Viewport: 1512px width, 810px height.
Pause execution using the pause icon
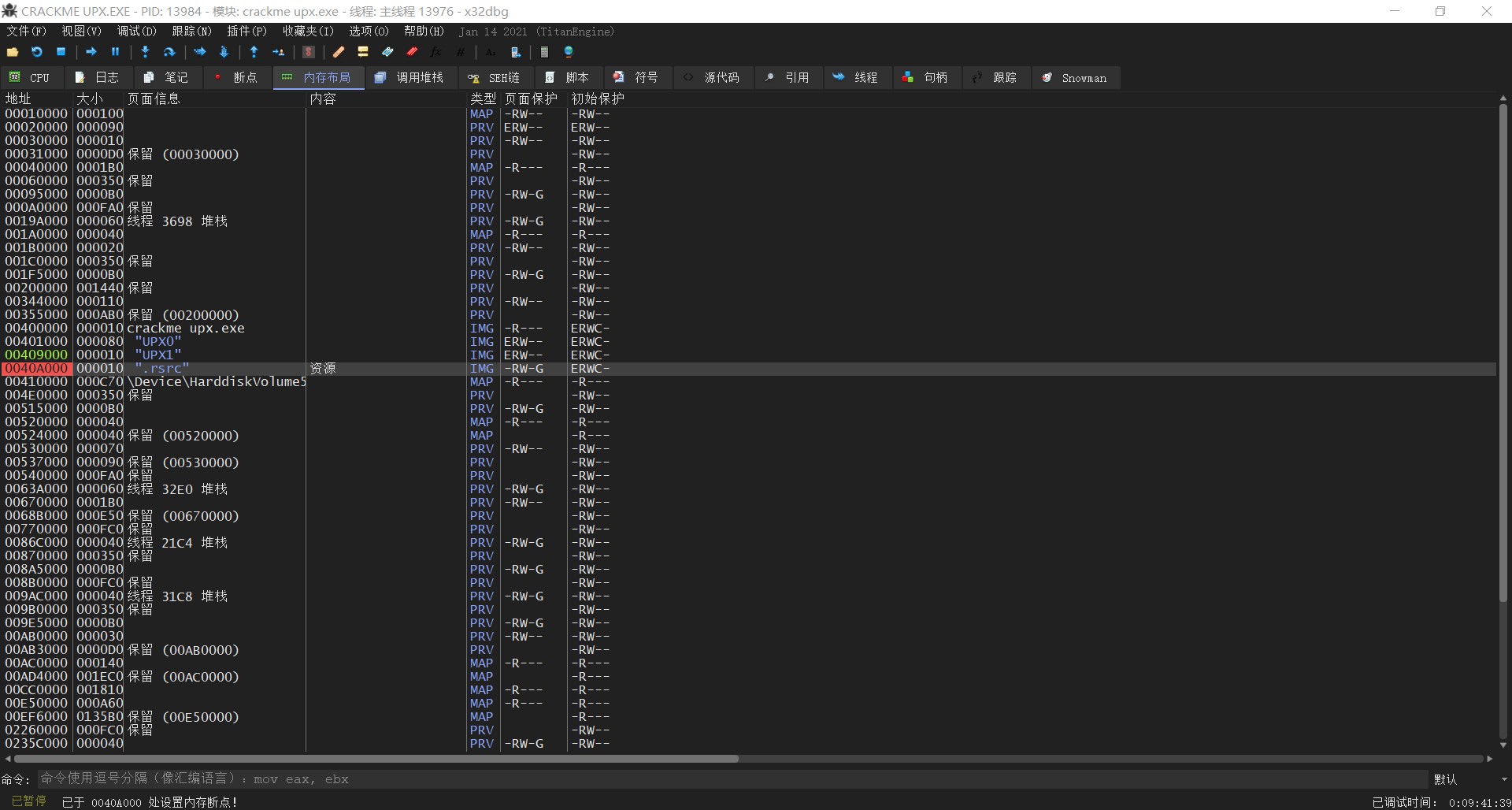115,52
